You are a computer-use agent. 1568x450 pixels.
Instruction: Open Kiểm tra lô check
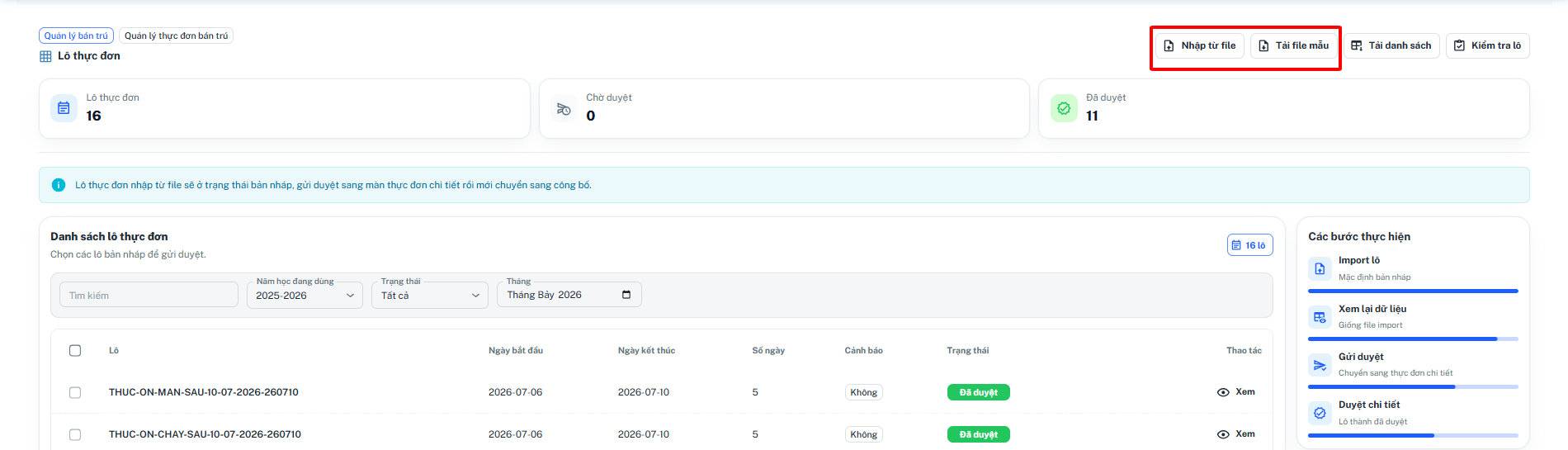pos(1487,45)
